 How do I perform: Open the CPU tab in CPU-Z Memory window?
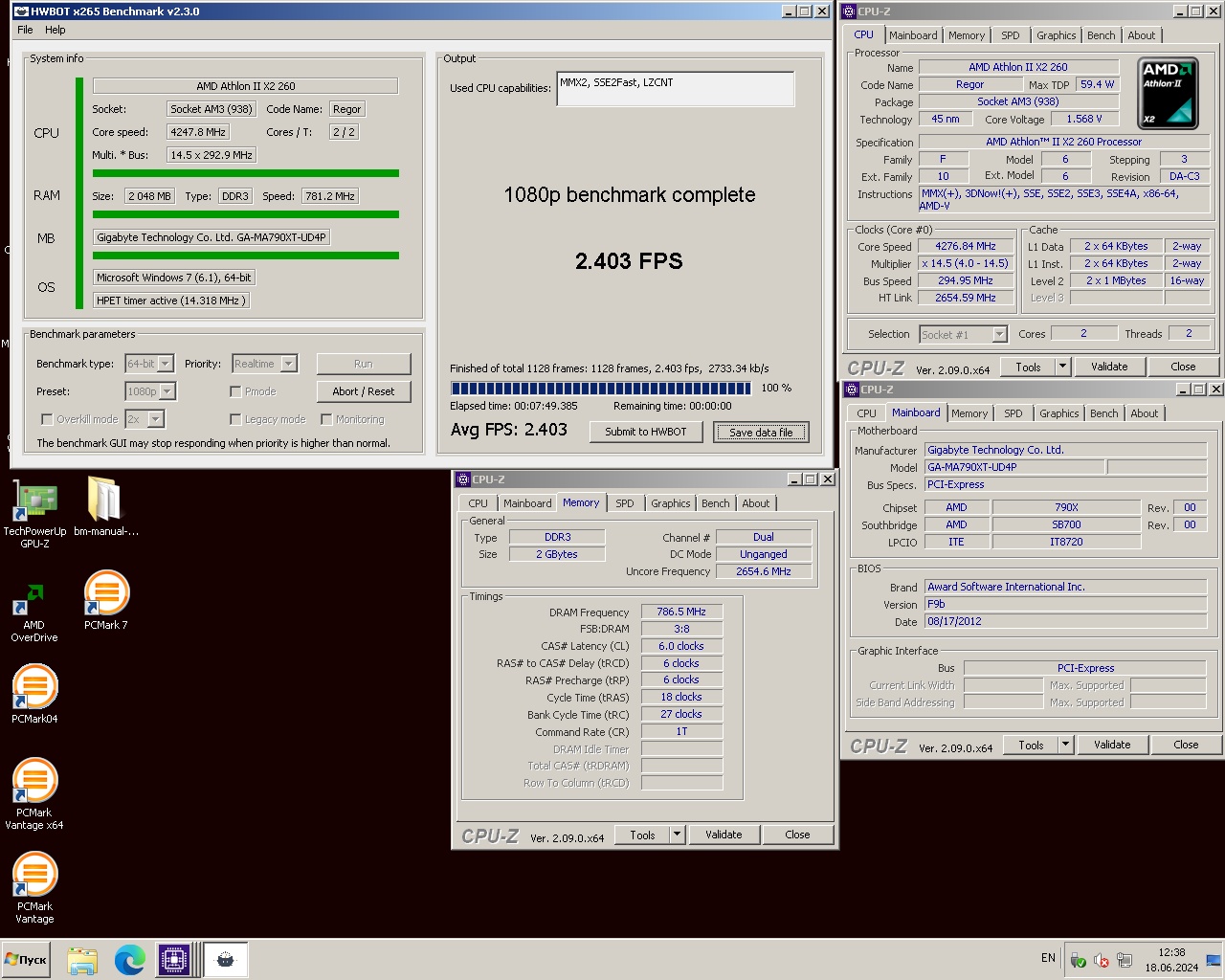pyautogui.click(x=479, y=503)
